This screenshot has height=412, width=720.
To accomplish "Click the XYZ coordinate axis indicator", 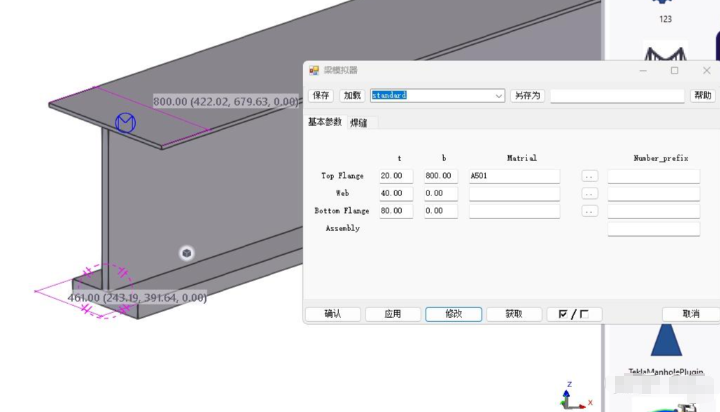I will tap(569, 396).
